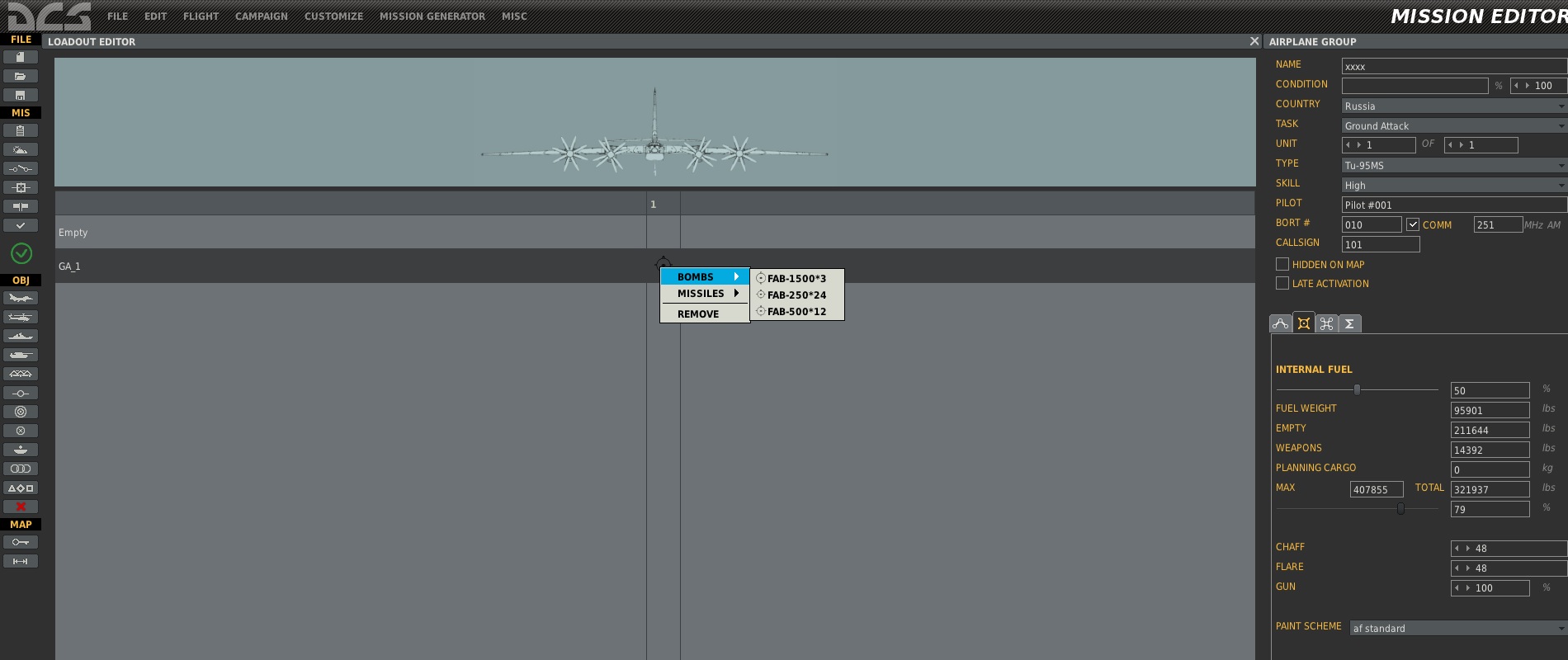The height and width of the screenshot is (660, 1568).
Task: Select FAB-1500*3 bomb option
Action: click(x=796, y=279)
